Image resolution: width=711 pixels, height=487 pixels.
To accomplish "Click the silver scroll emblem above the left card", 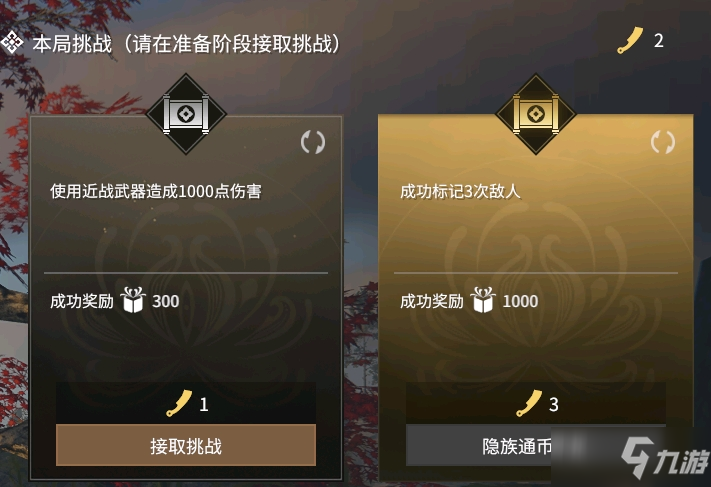I will (x=186, y=114).
